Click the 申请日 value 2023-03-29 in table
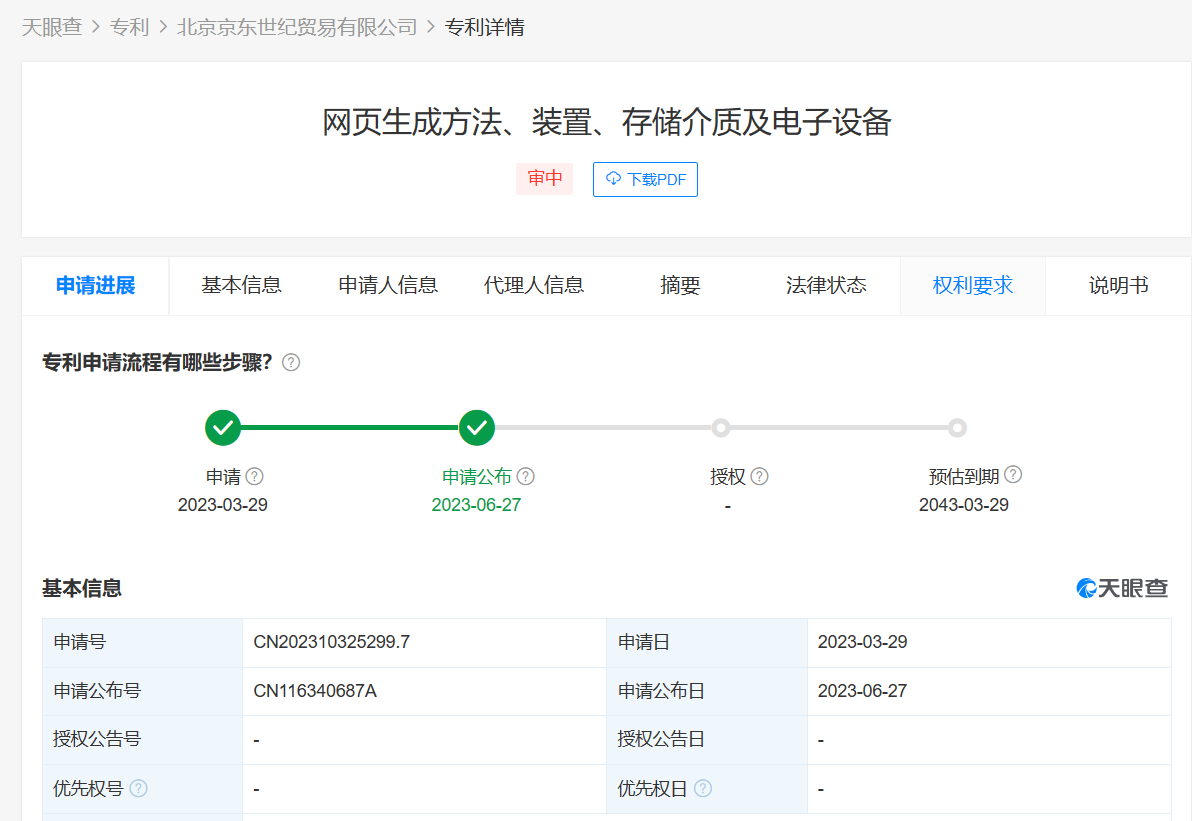This screenshot has height=821, width=1192. pos(862,642)
